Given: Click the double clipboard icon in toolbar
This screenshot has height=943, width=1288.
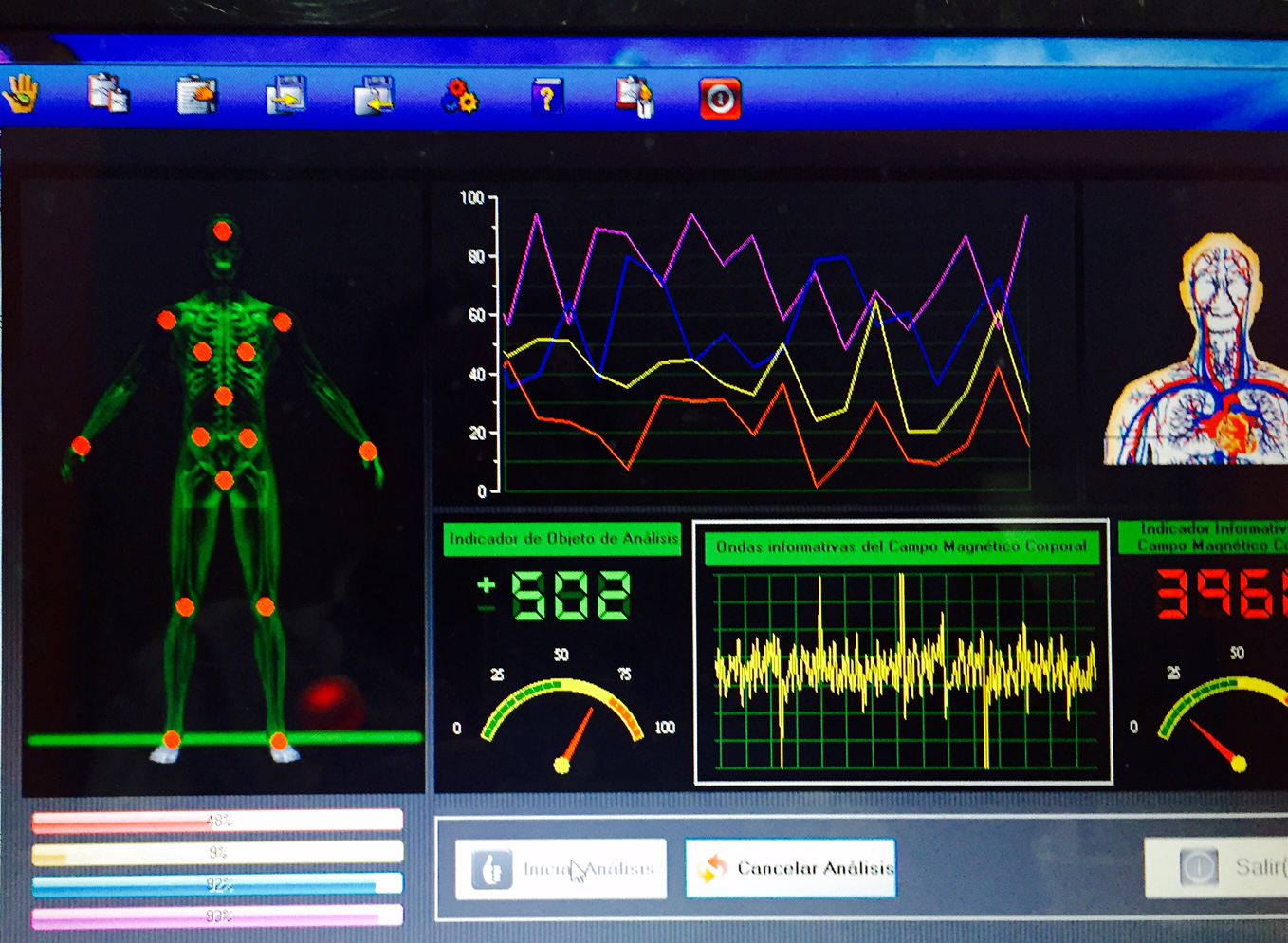Looking at the screenshot, I should coord(108,94).
